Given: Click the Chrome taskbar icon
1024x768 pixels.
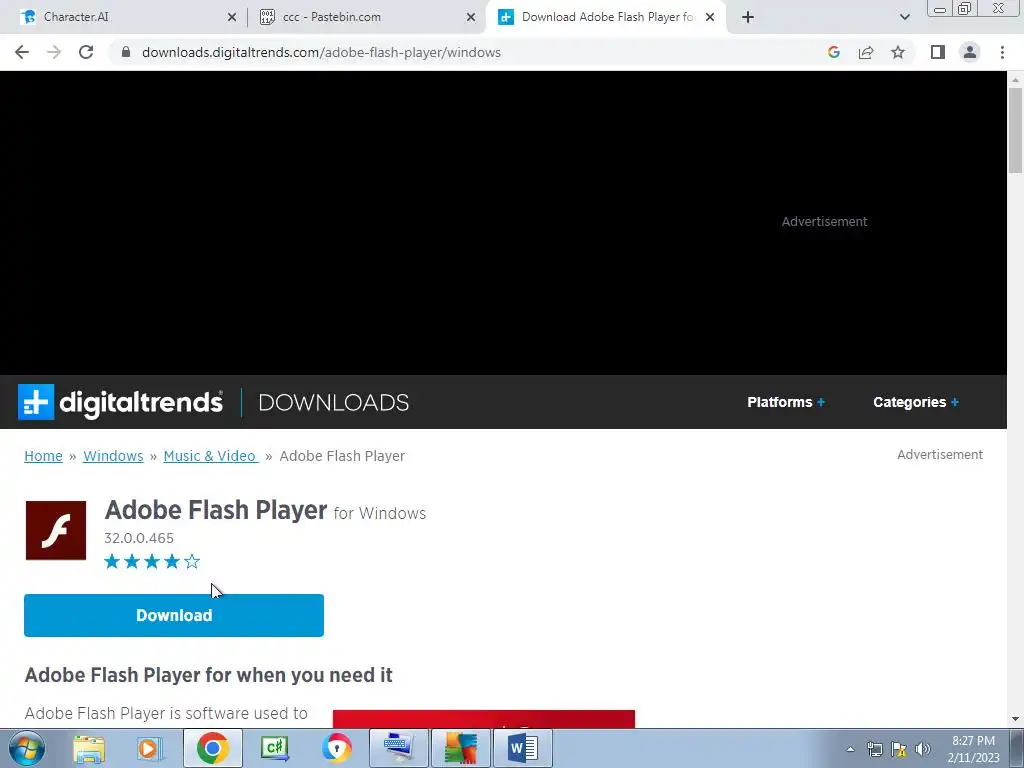Looking at the screenshot, I should pyautogui.click(x=212, y=748).
